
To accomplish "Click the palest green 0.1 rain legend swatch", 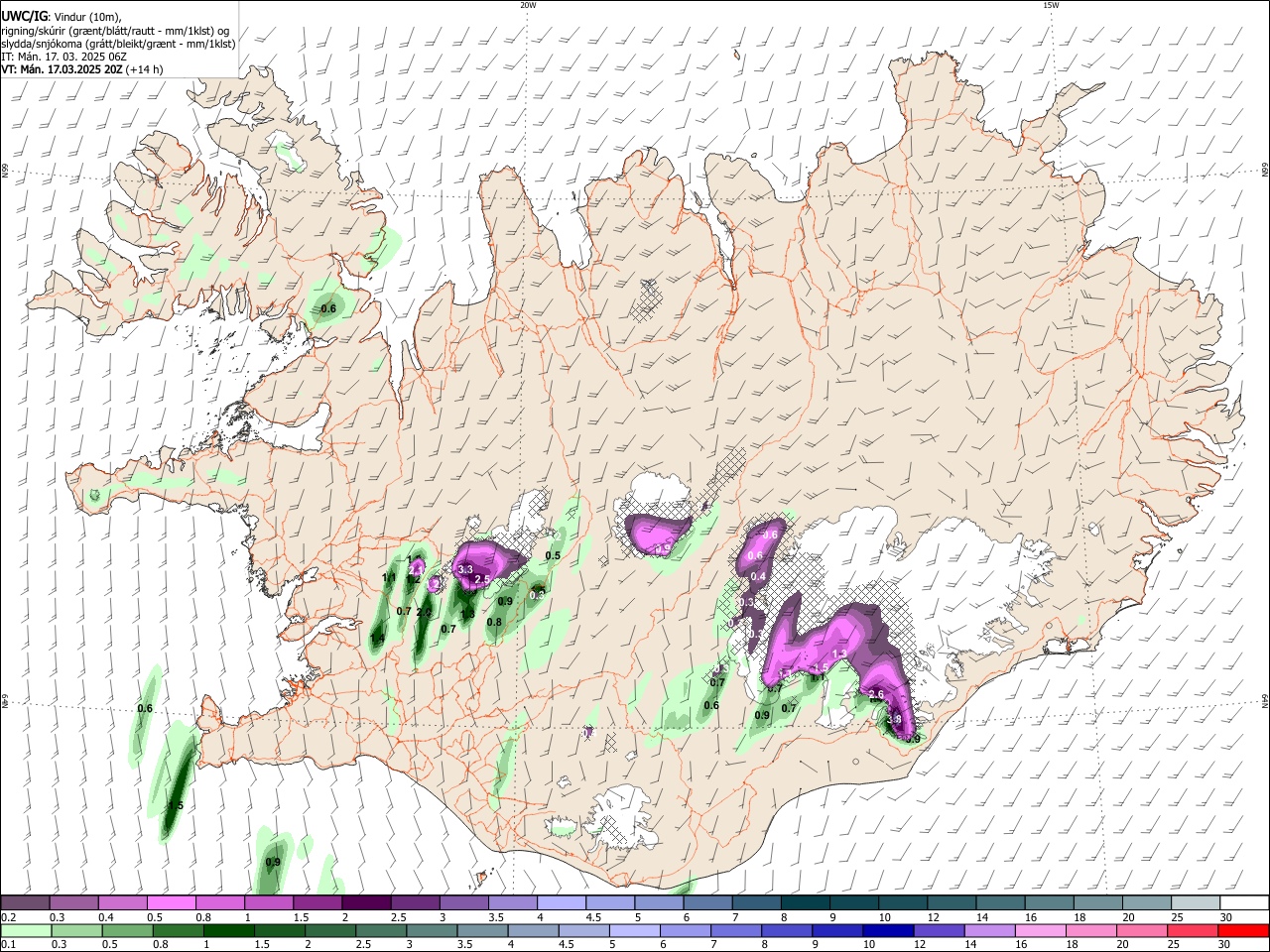I will (x=27, y=930).
